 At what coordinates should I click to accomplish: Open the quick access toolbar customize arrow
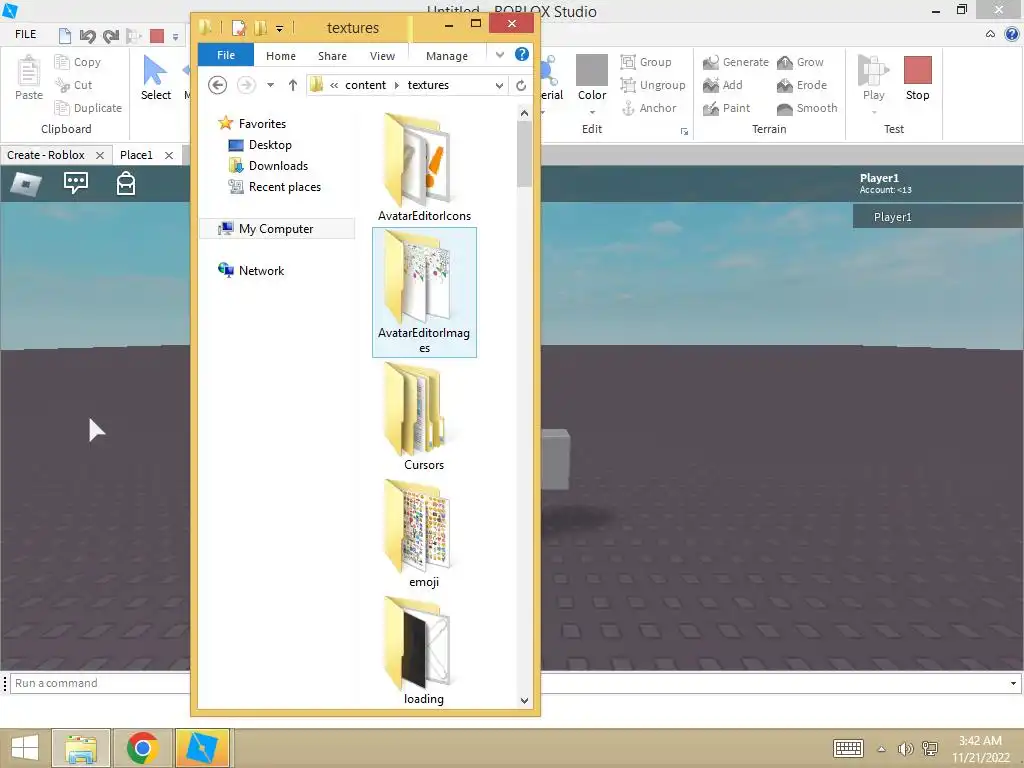click(x=175, y=37)
